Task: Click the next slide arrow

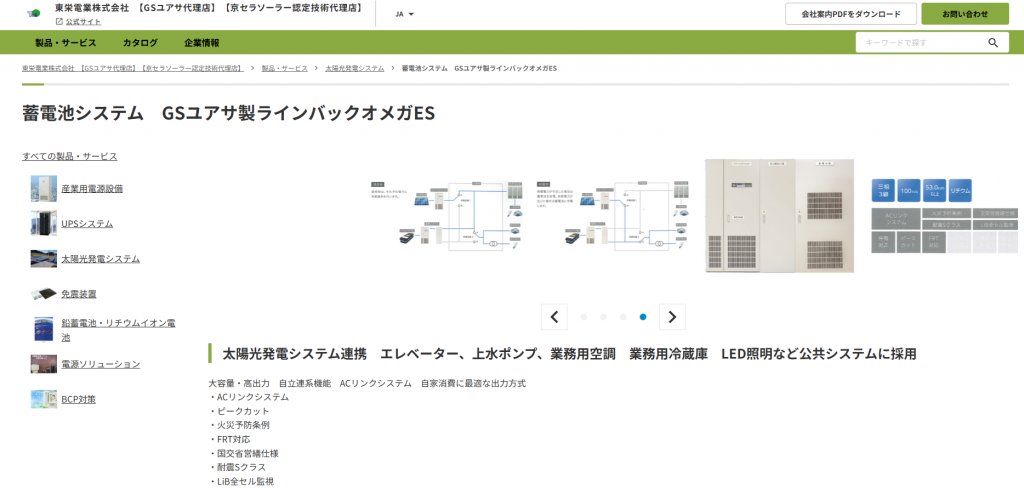Action: 672,317
